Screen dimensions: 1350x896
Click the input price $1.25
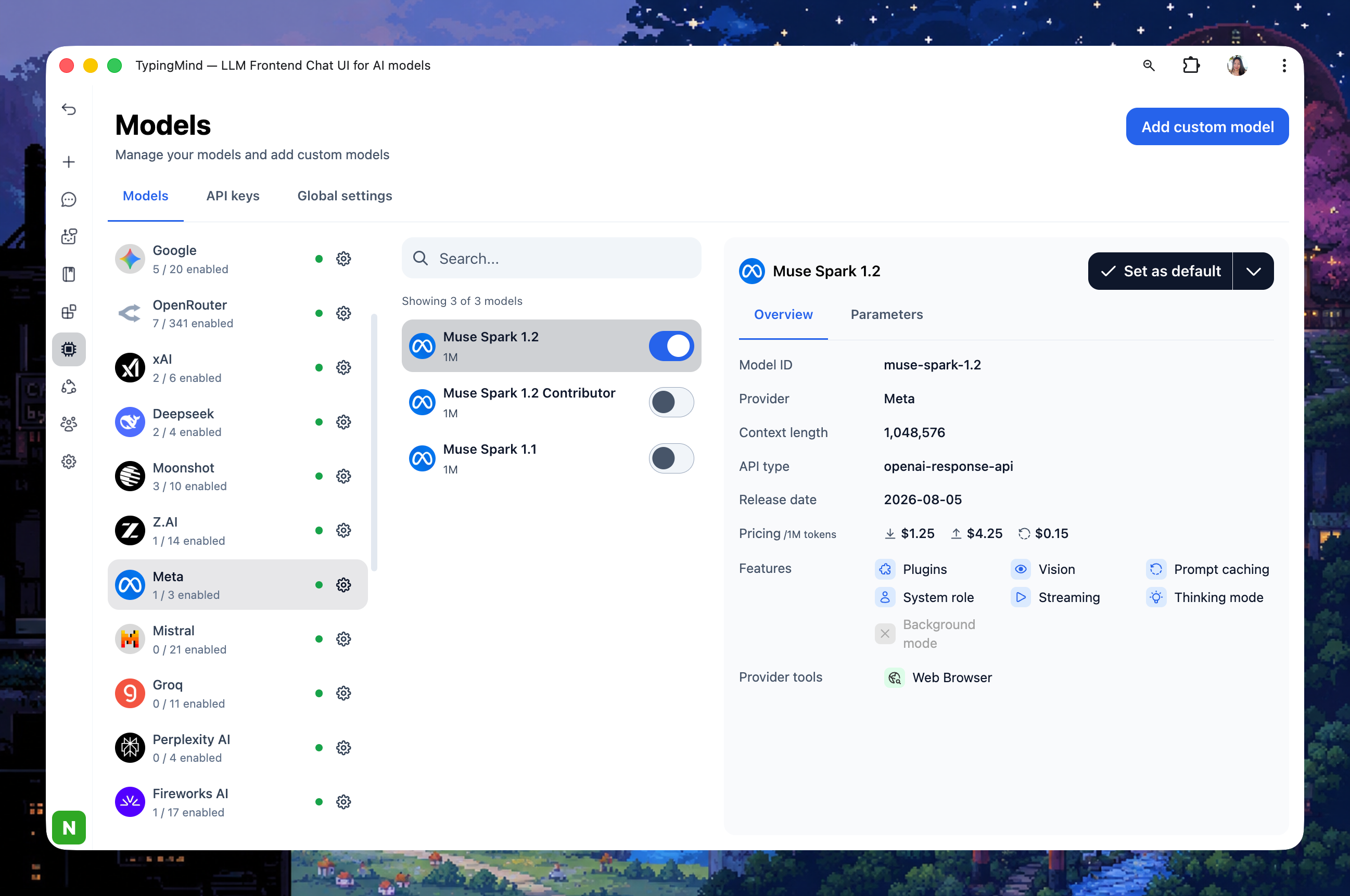[x=918, y=534]
